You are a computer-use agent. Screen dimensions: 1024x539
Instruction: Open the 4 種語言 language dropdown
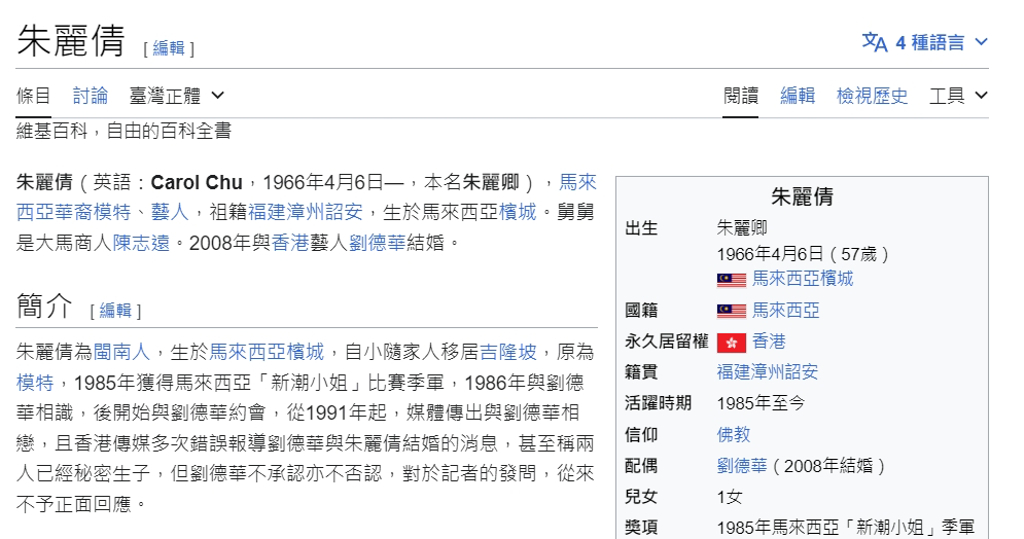[925, 42]
